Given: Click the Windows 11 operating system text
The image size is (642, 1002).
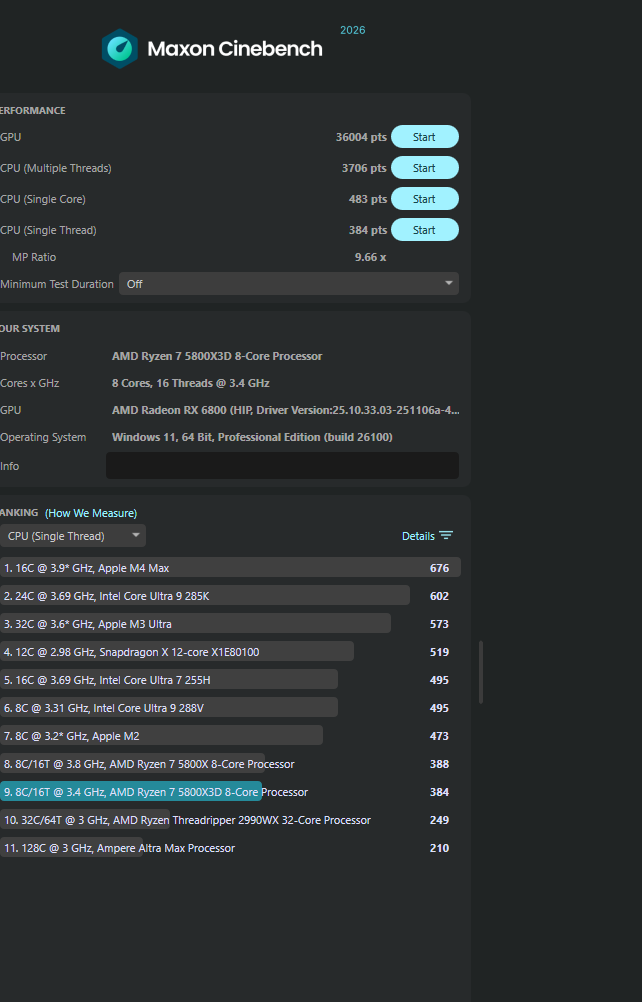Looking at the screenshot, I should (252, 437).
